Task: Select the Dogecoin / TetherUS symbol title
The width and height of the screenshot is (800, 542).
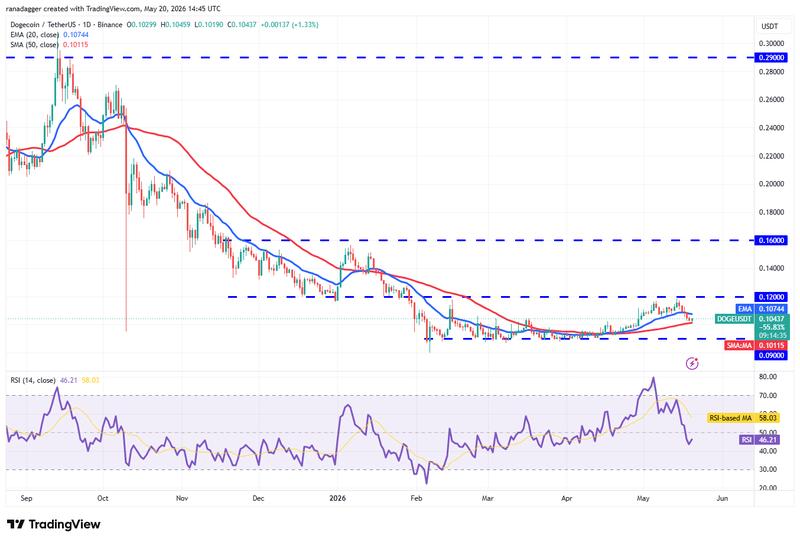Action: (66, 24)
